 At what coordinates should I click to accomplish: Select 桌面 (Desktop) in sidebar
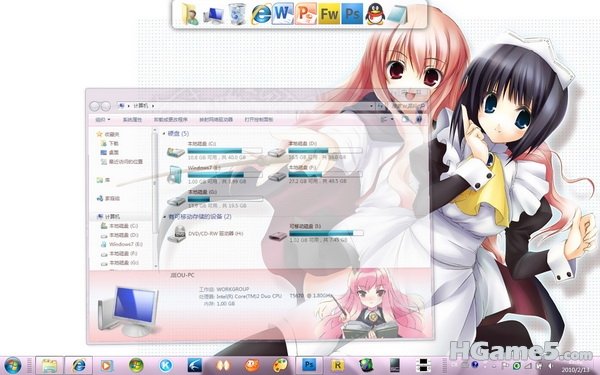(110, 152)
